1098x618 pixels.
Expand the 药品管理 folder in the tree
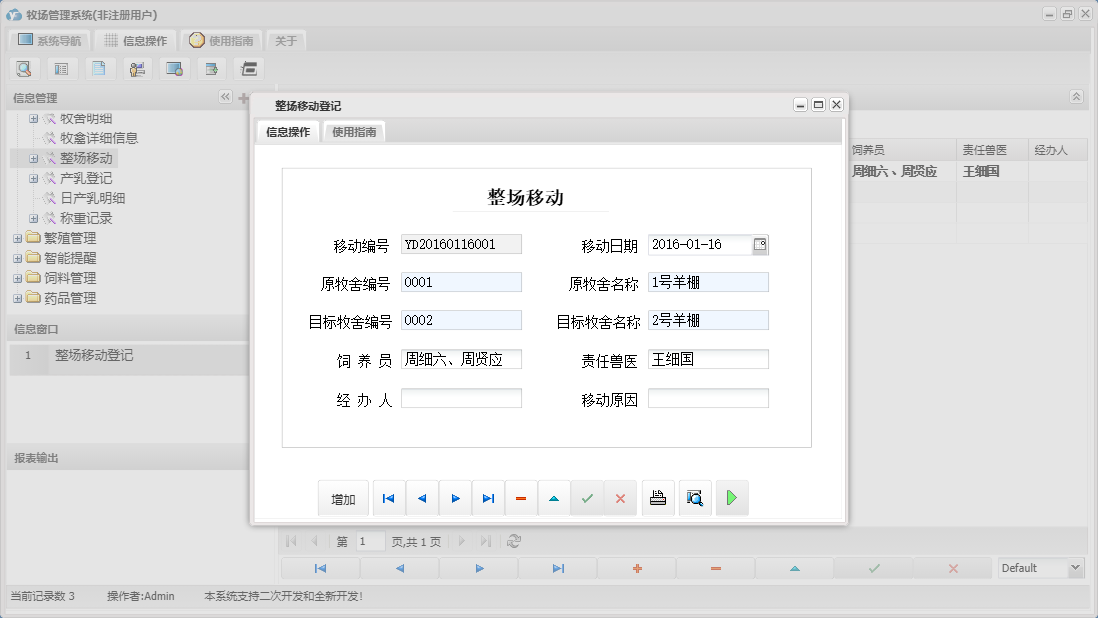point(18,298)
